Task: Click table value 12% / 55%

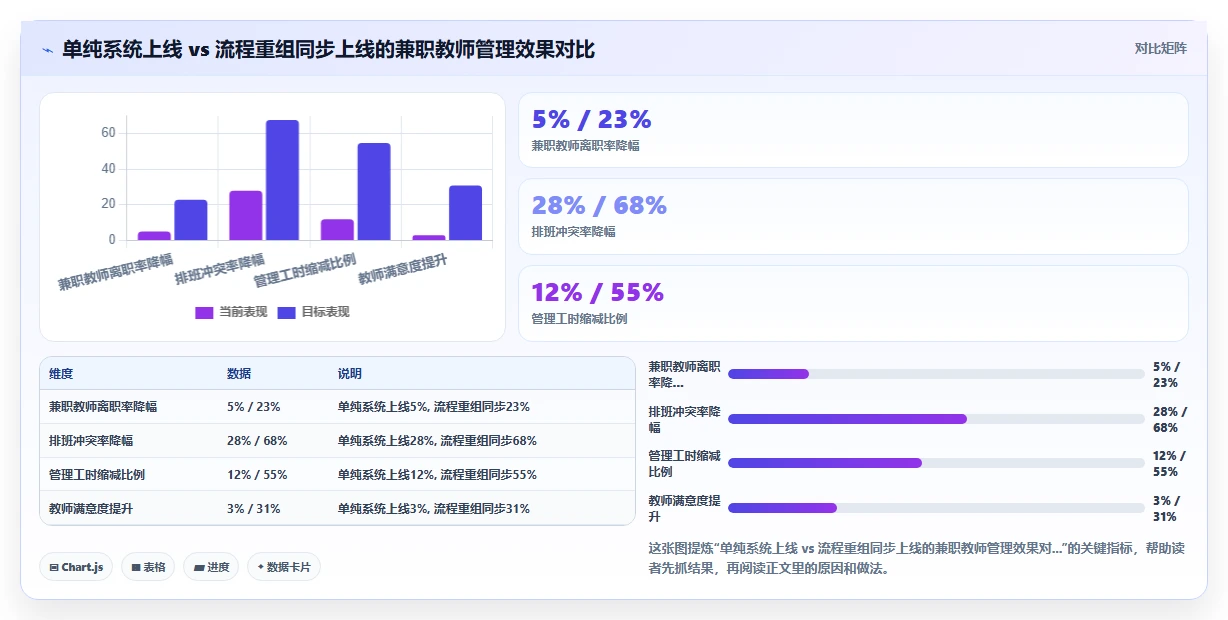Action: 257,475
